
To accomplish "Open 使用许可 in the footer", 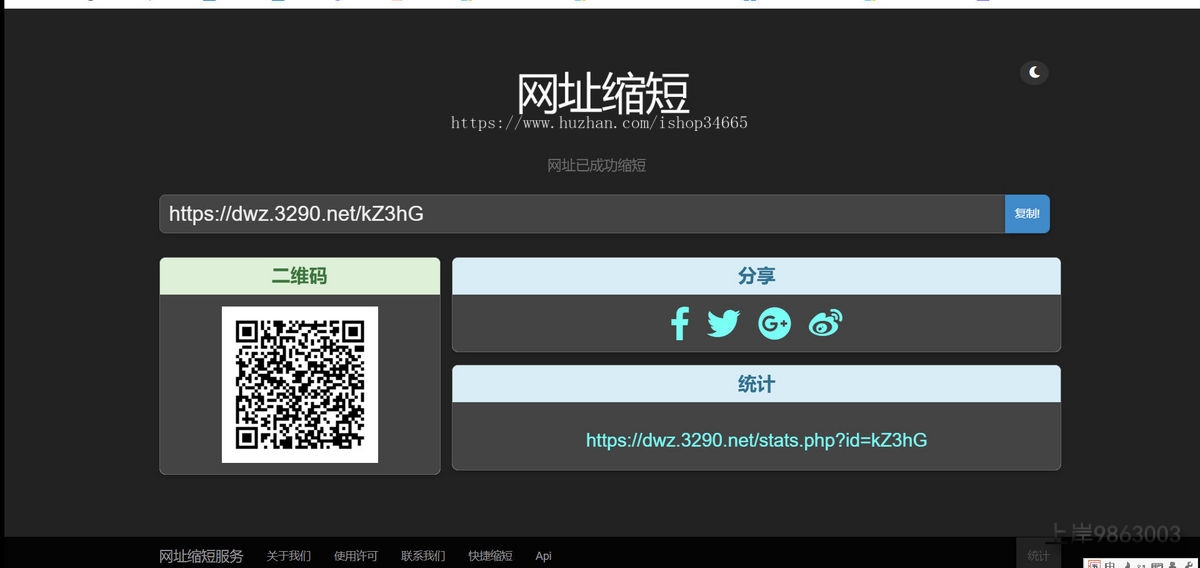I will [356, 556].
